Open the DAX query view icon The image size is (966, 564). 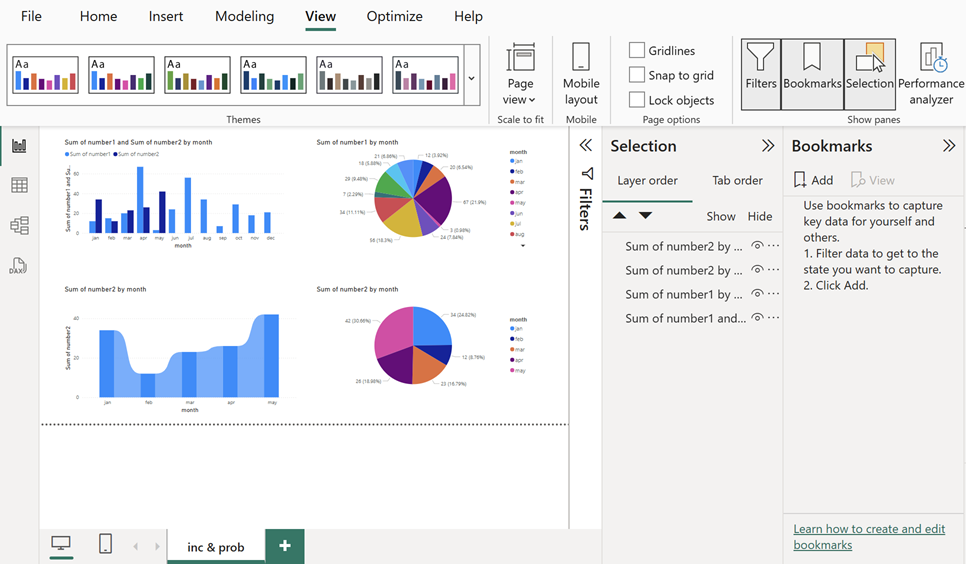click(19, 266)
